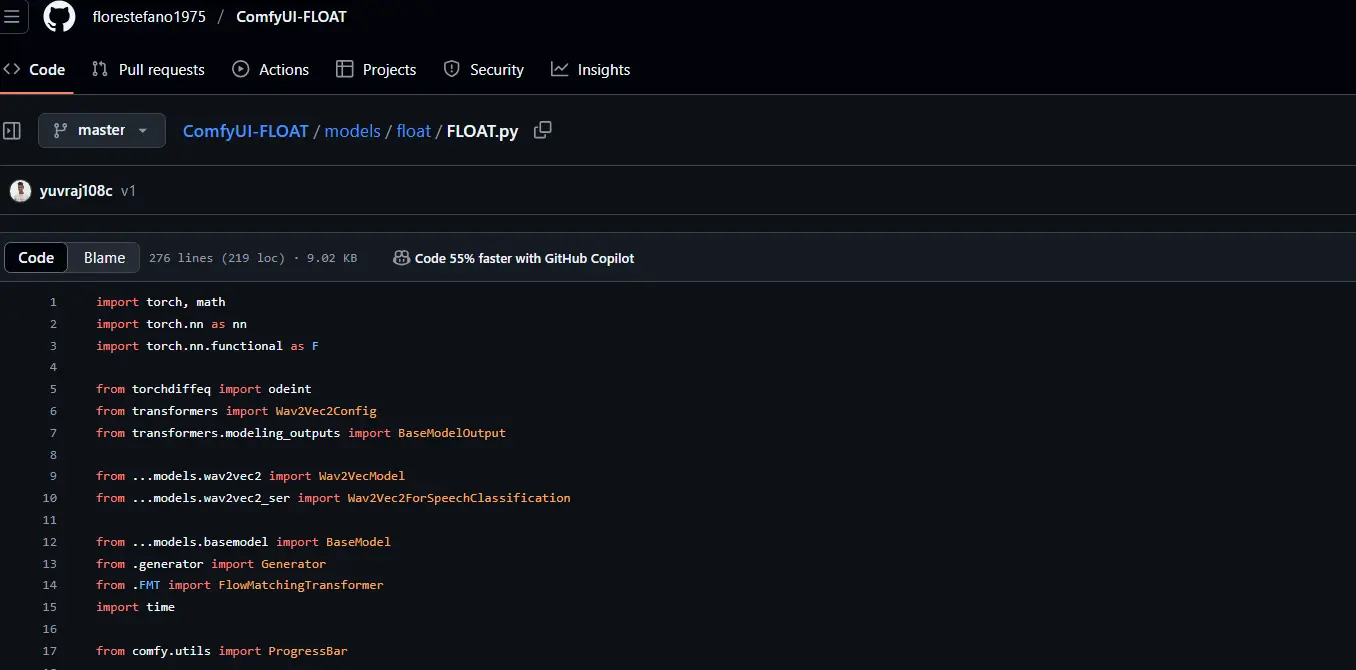Viewport: 1356px width, 670px height.
Task: Click 'import time' code line
Action: 135,607
